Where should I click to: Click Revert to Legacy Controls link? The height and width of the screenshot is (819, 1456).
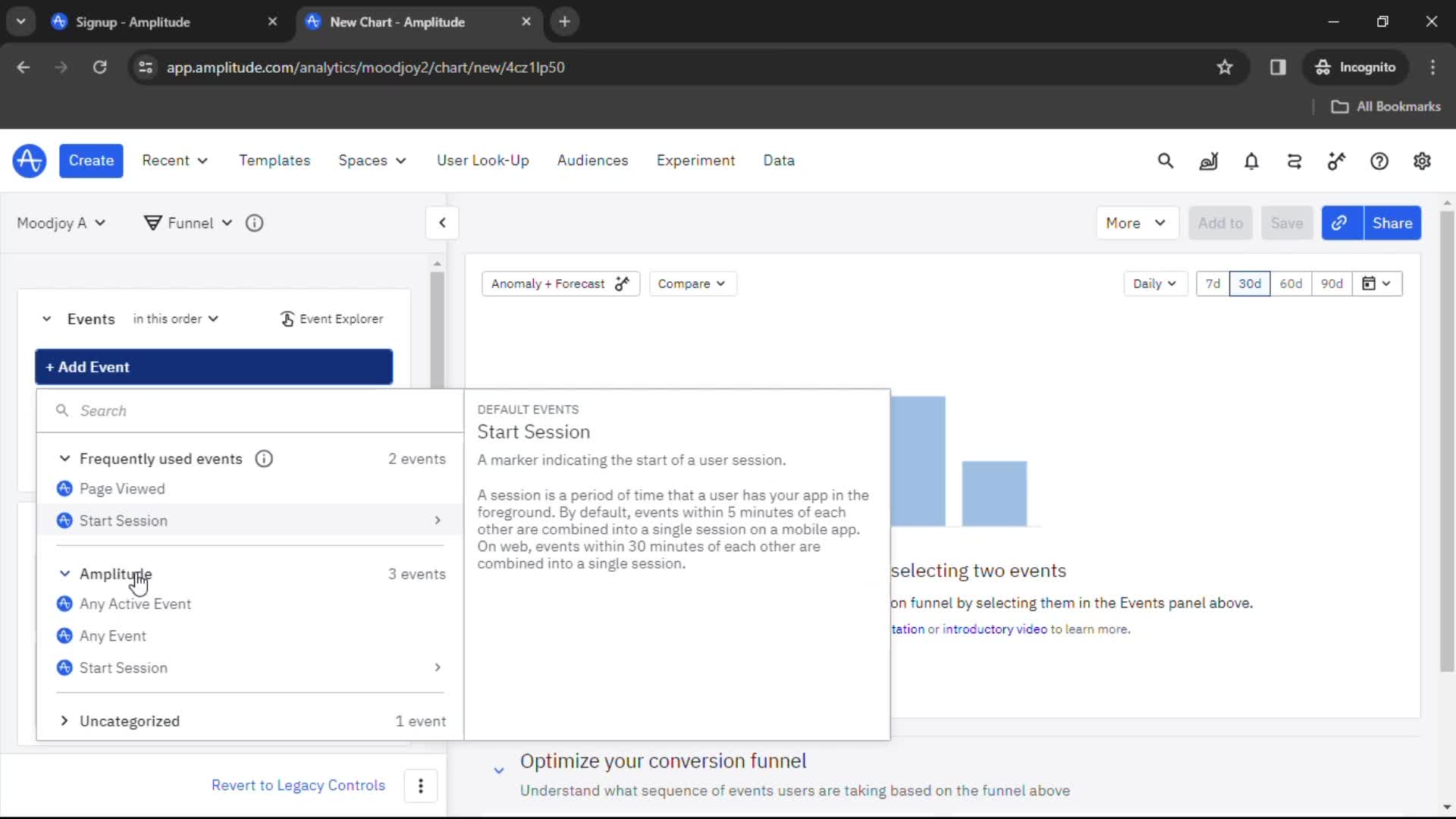pos(298,786)
